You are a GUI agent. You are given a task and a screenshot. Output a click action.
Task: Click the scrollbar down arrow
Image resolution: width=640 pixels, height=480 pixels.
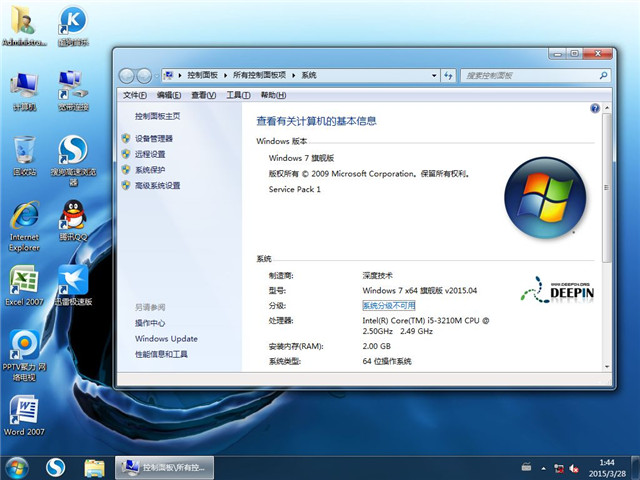tap(607, 366)
